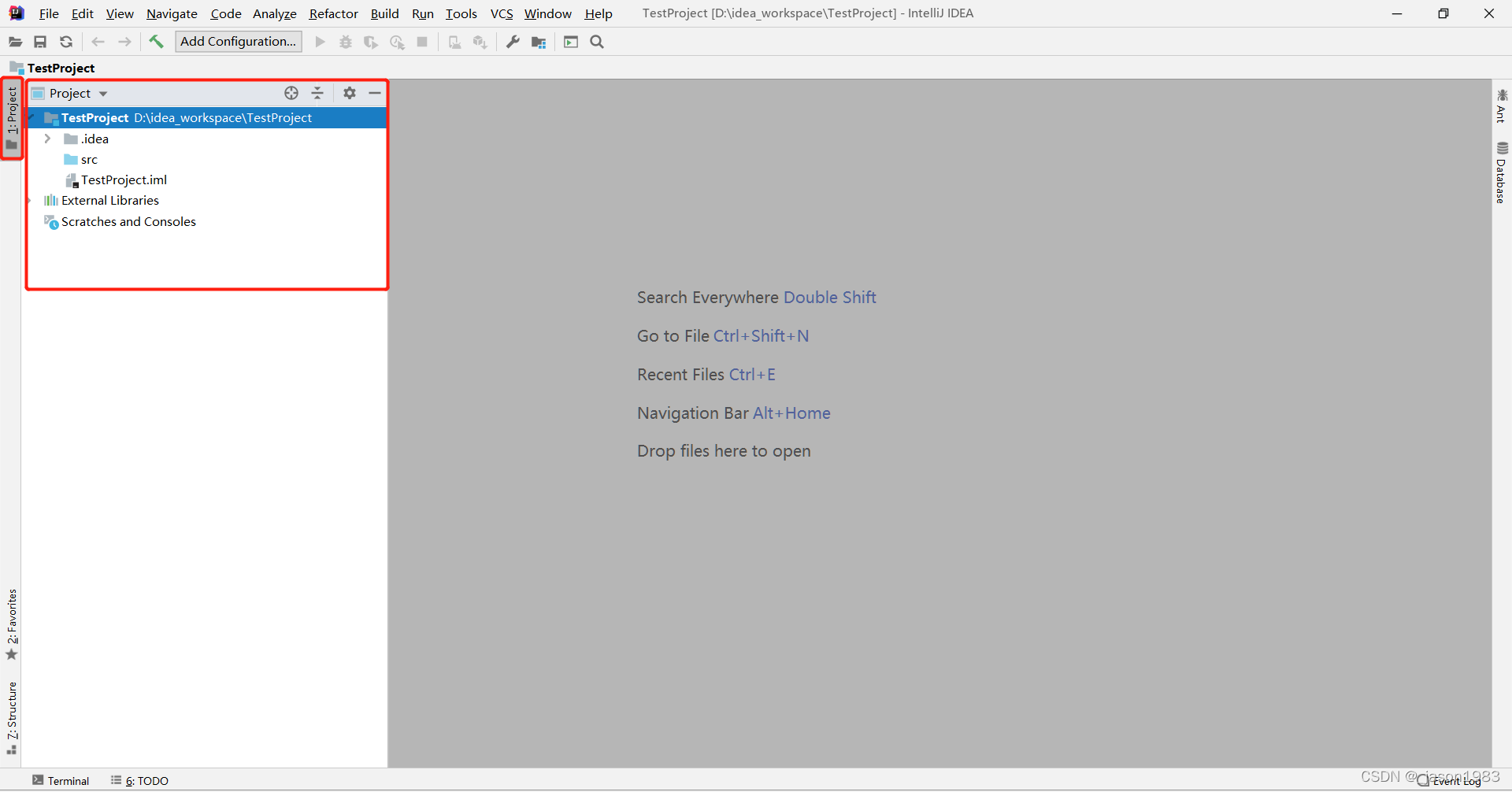Click 'Alt+Home' shortcut text

coord(792,413)
